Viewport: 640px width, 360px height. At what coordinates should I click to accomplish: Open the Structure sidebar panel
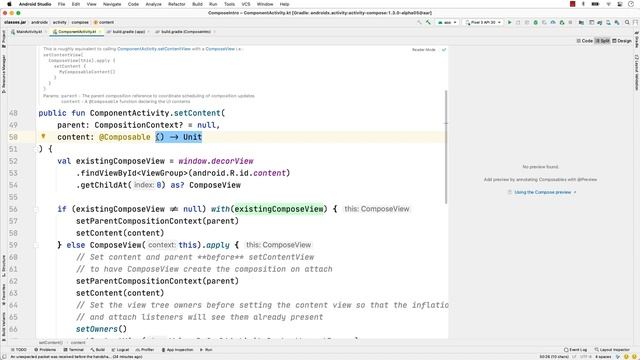[4, 267]
